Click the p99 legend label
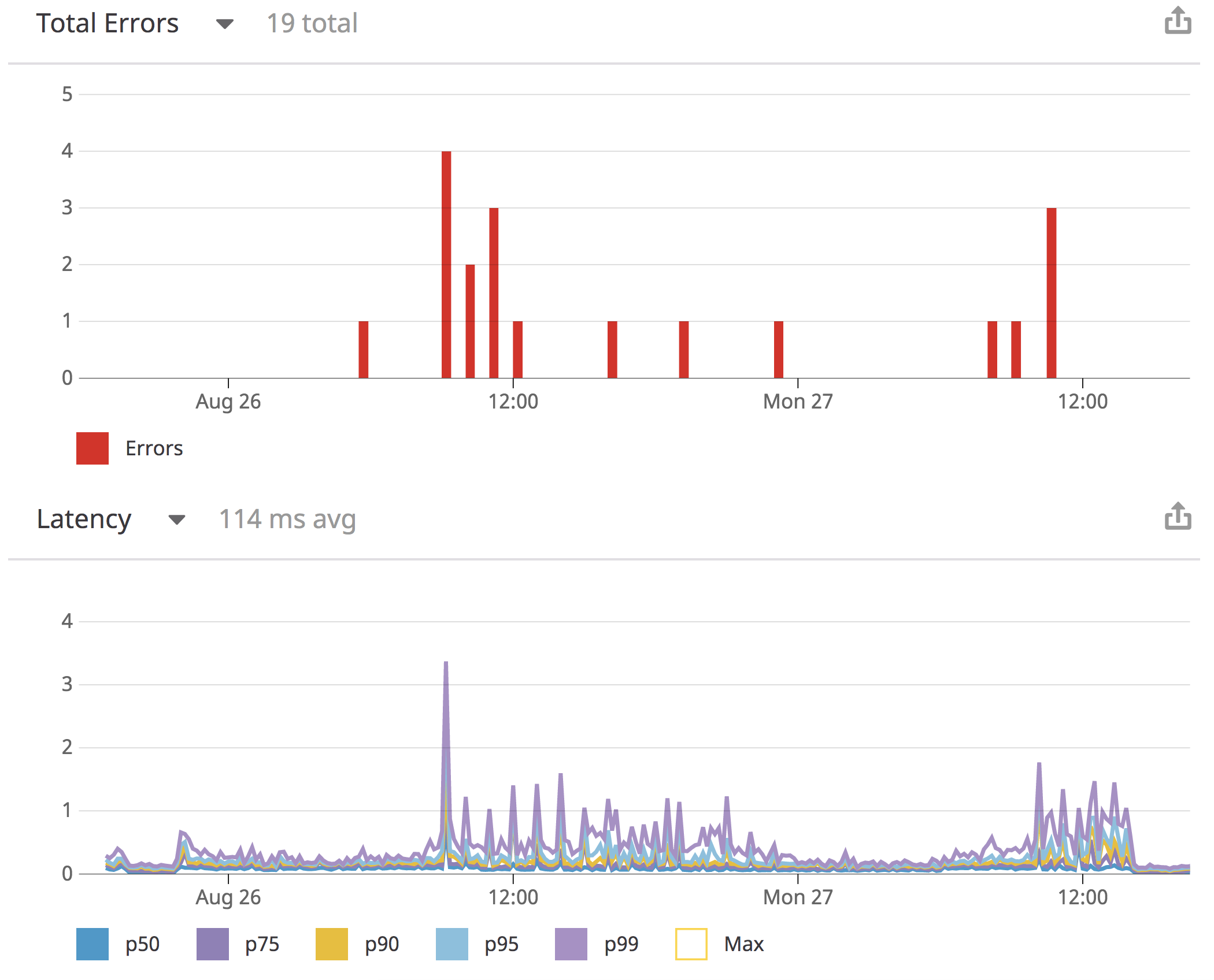Screen dimensions: 1214x980 pyautogui.click(x=621, y=945)
